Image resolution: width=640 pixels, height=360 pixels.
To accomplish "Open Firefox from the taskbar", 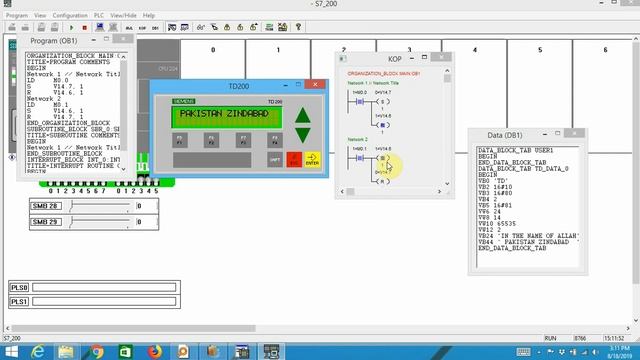I will 154,351.
